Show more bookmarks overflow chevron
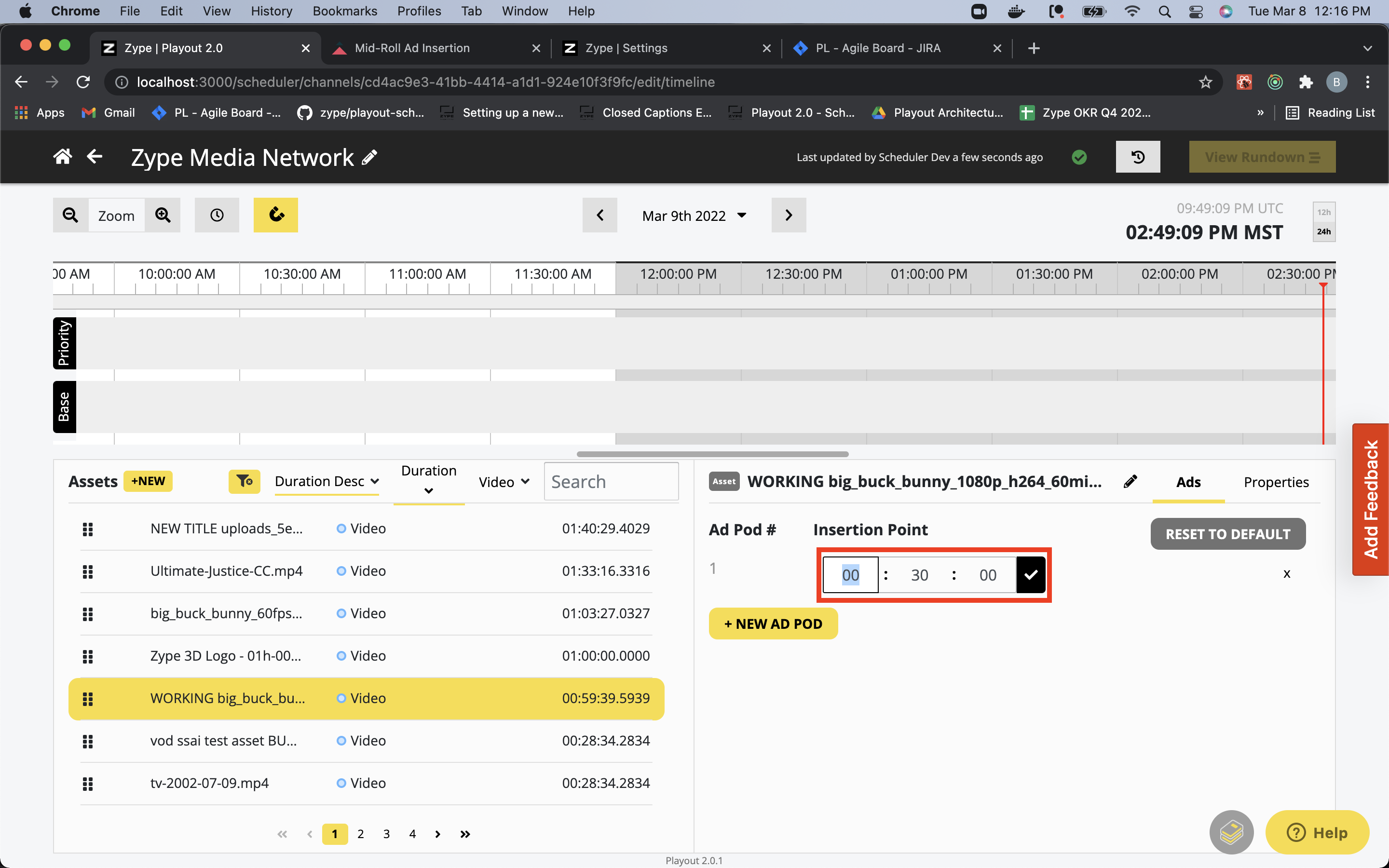This screenshot has height=868, width=1389. (x=1260, y=112)
